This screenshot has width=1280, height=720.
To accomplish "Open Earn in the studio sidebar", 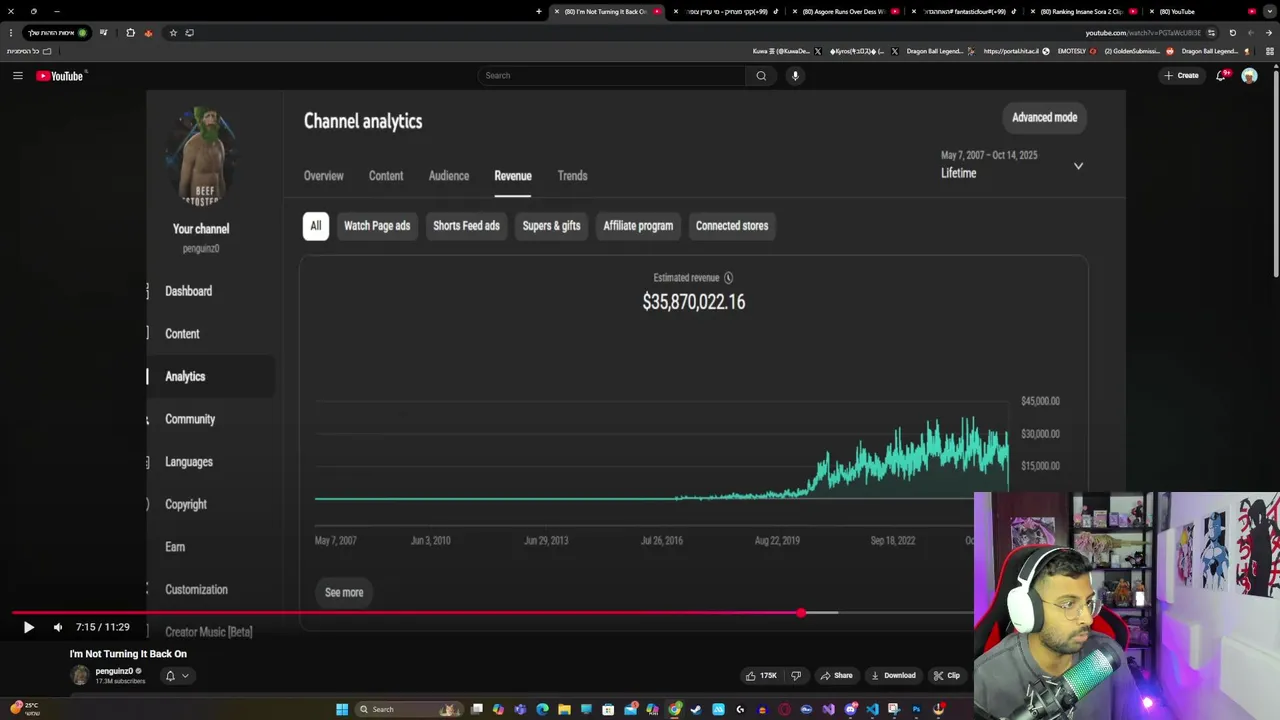I will point(175,547).
